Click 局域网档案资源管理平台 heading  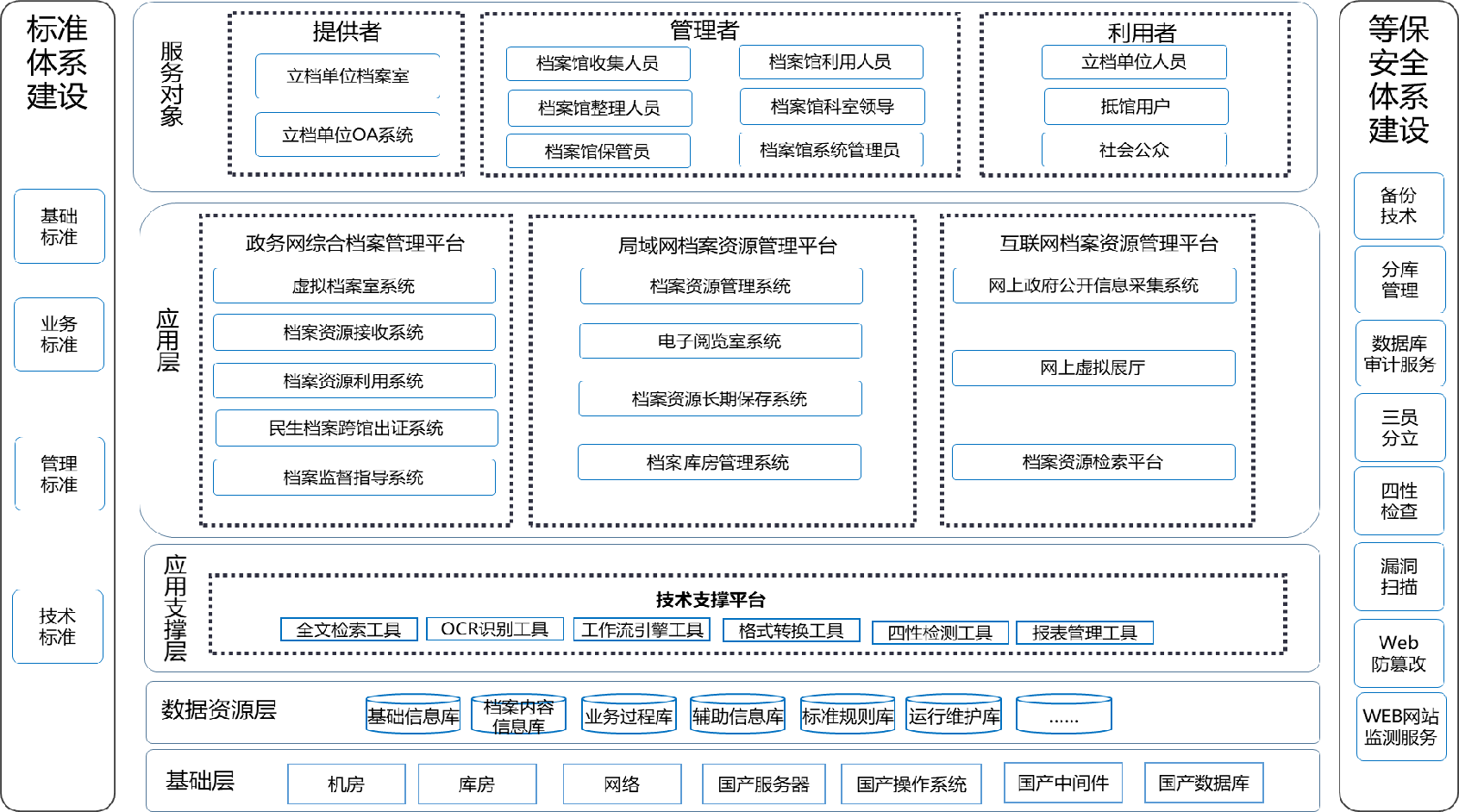point(728,247)
